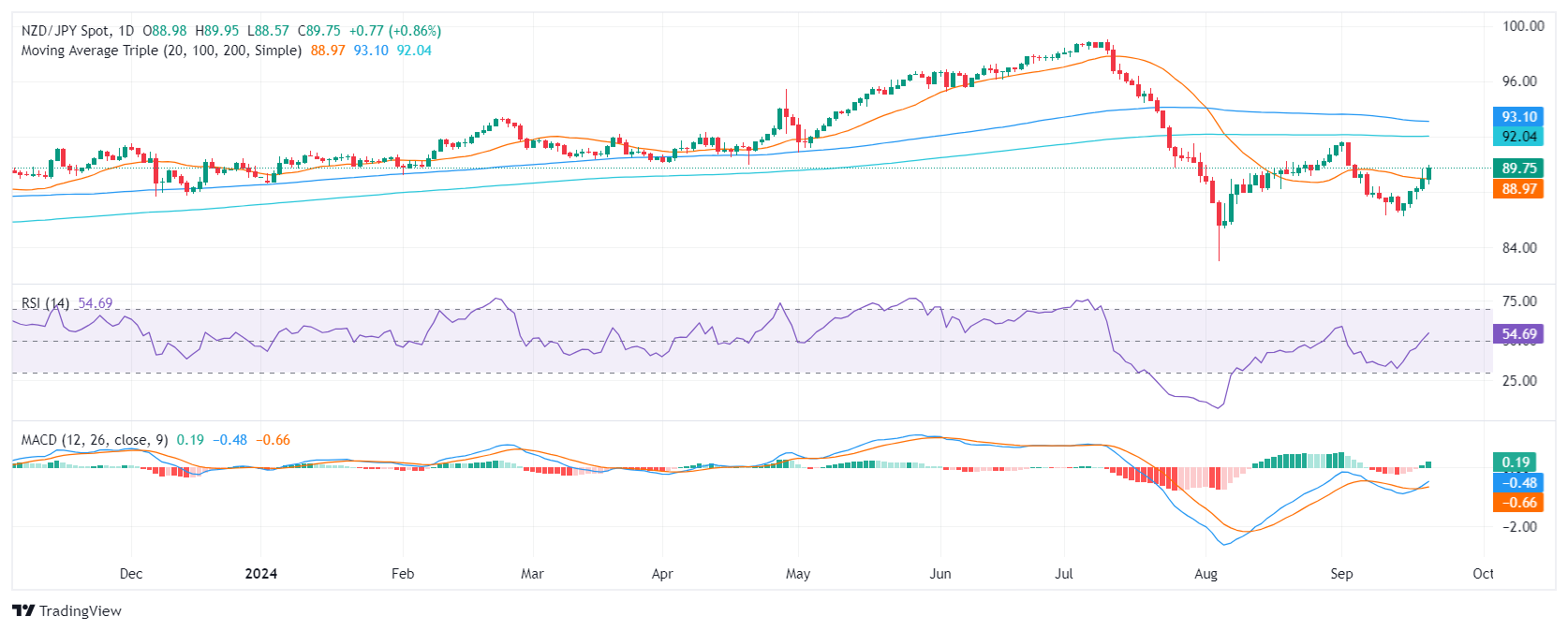Click the TradingView wordmark text
Viewport: 1568px width, 631px height.
point(81,611)
